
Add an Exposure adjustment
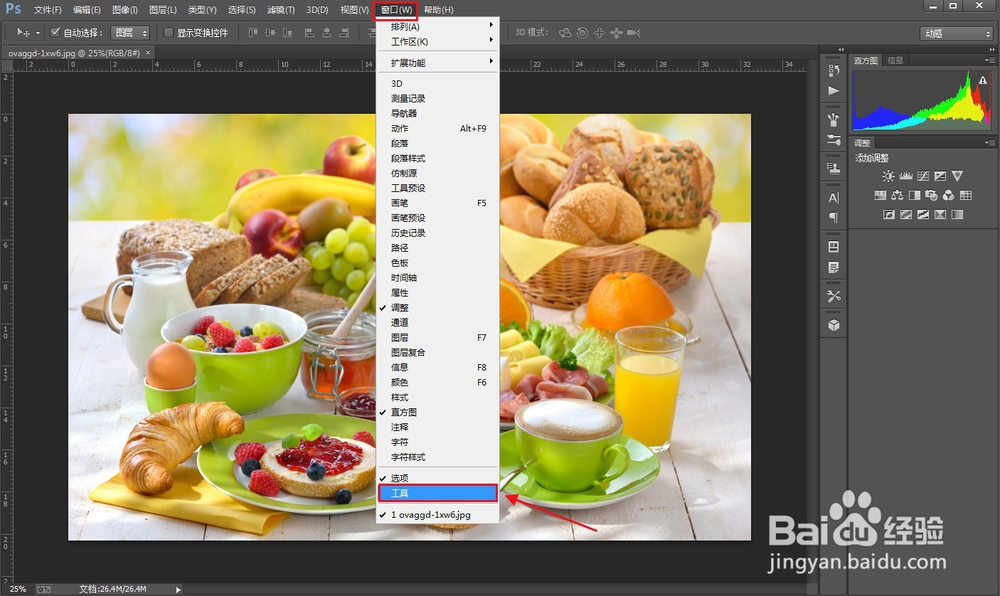click(940, 176)
